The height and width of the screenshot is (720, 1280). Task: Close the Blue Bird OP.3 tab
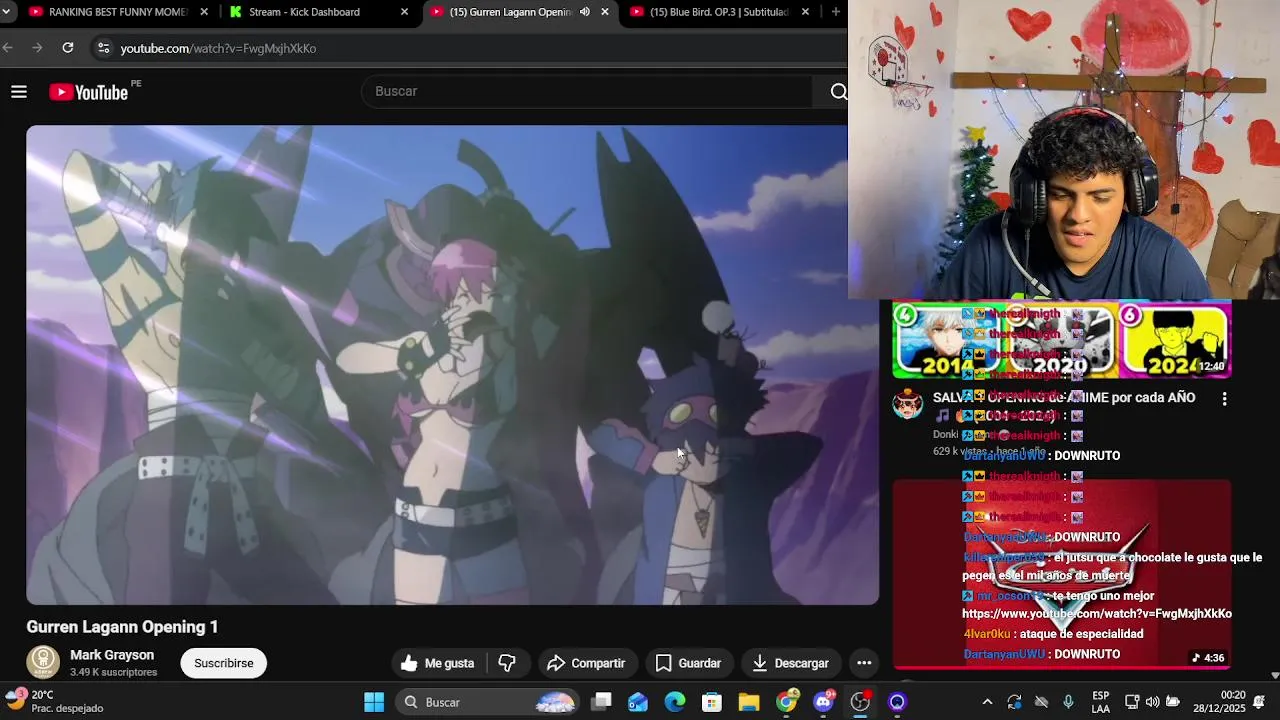click(806, 12)
